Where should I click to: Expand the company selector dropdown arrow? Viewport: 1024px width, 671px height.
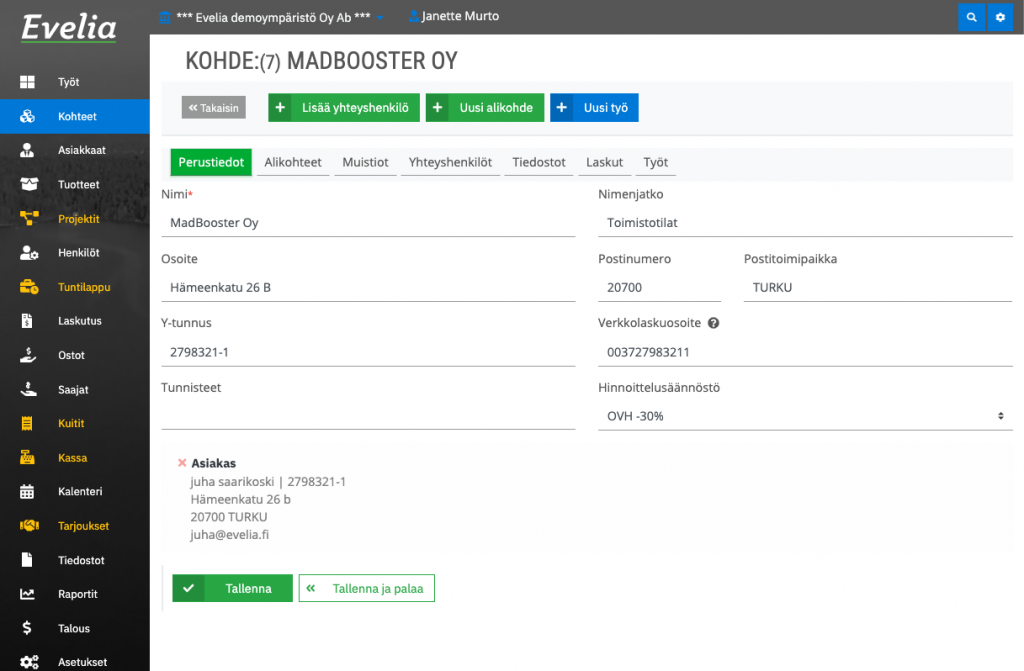pyautogui.click(x=380, y=18)
